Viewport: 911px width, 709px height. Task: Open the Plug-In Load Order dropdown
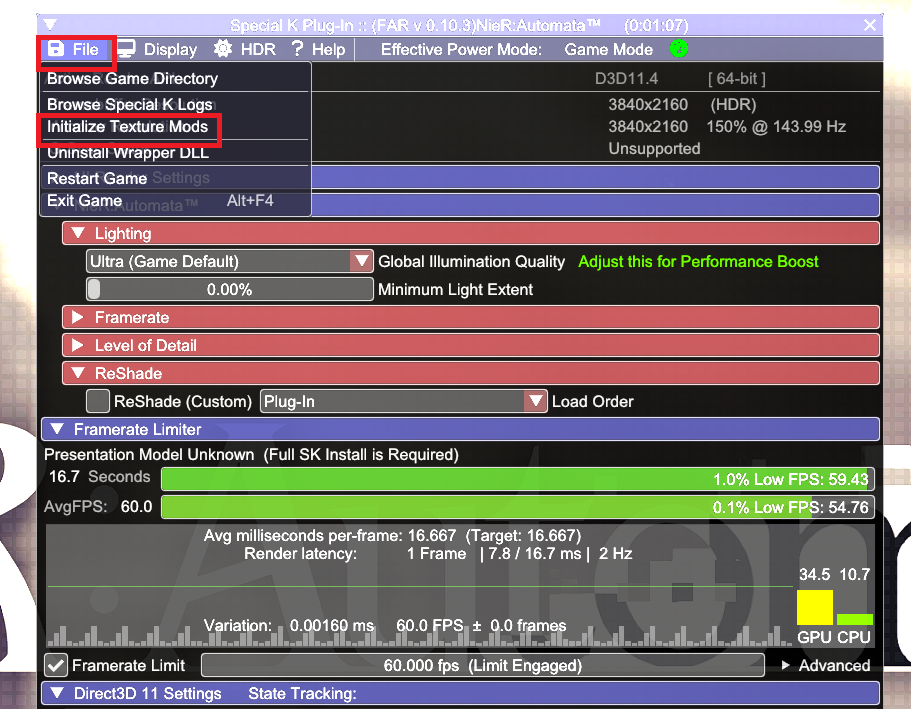[403, 402]
